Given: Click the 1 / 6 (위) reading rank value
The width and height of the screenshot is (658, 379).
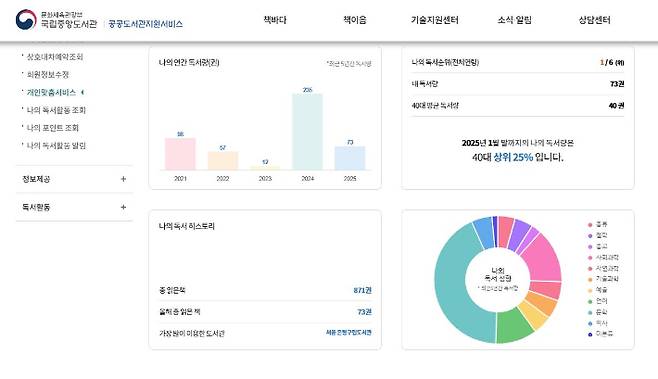Looking at the screenshot, I should tap(612, 62).
